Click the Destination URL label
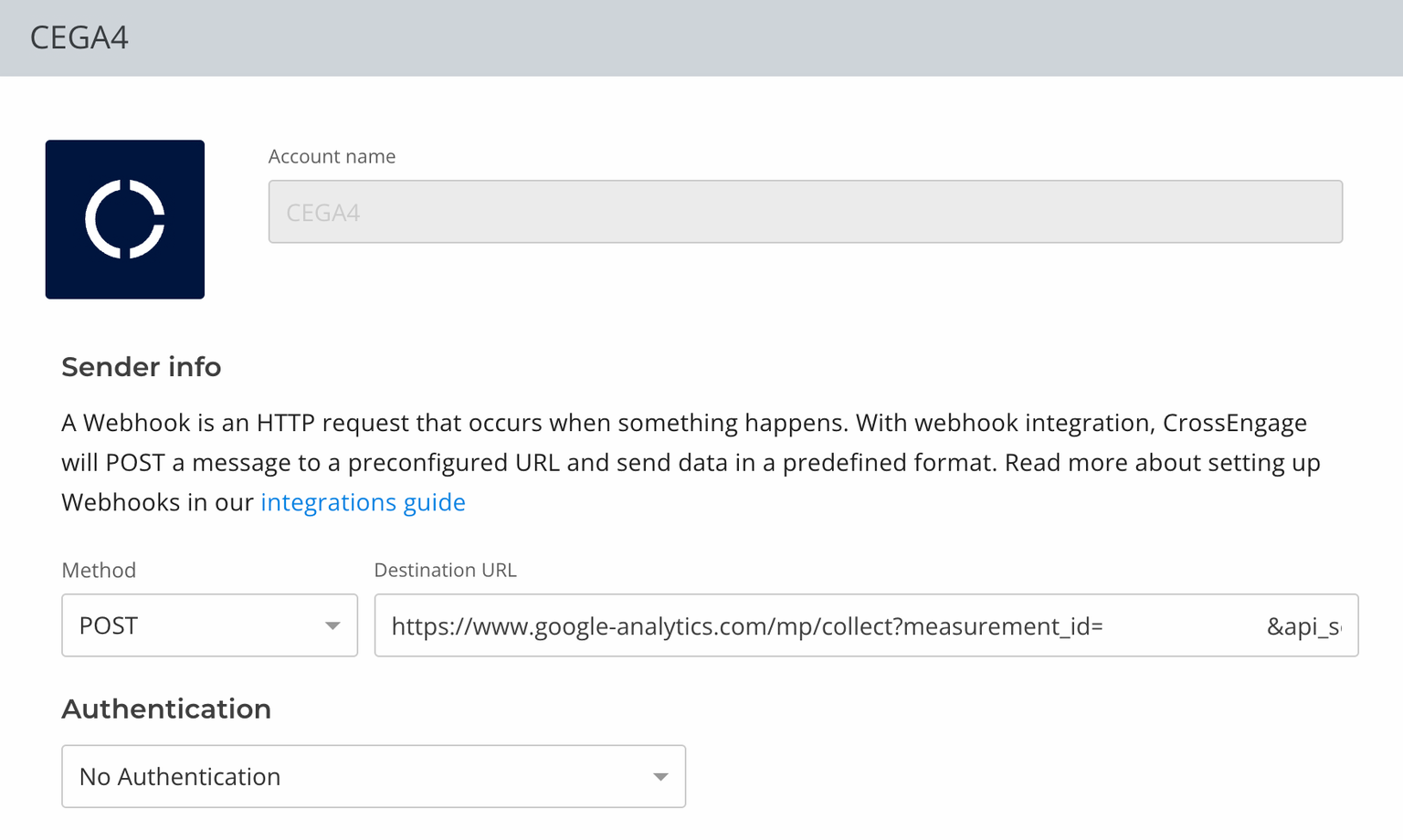Screen dimensions: 1403x840 tap(445, 570)
